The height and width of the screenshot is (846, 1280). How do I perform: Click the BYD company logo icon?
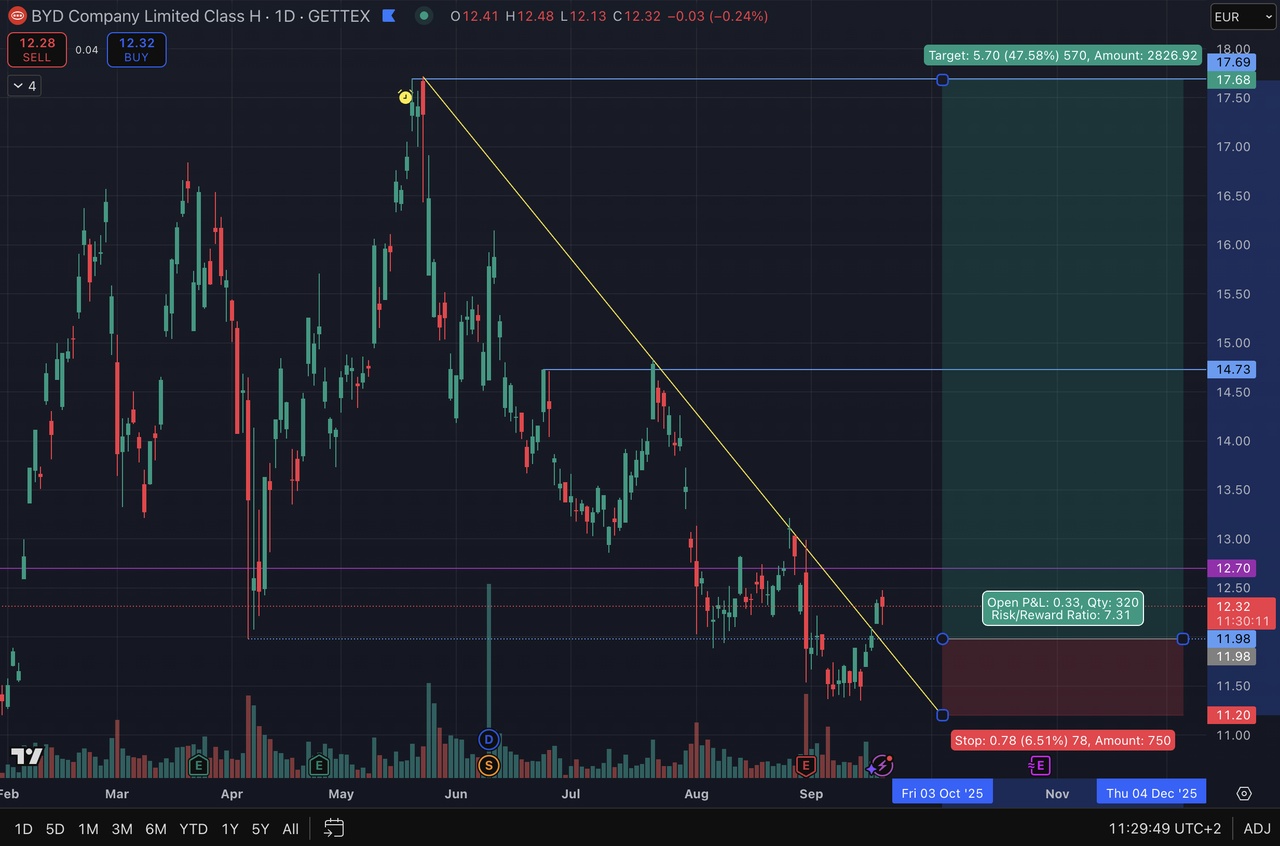click(17, 16)
